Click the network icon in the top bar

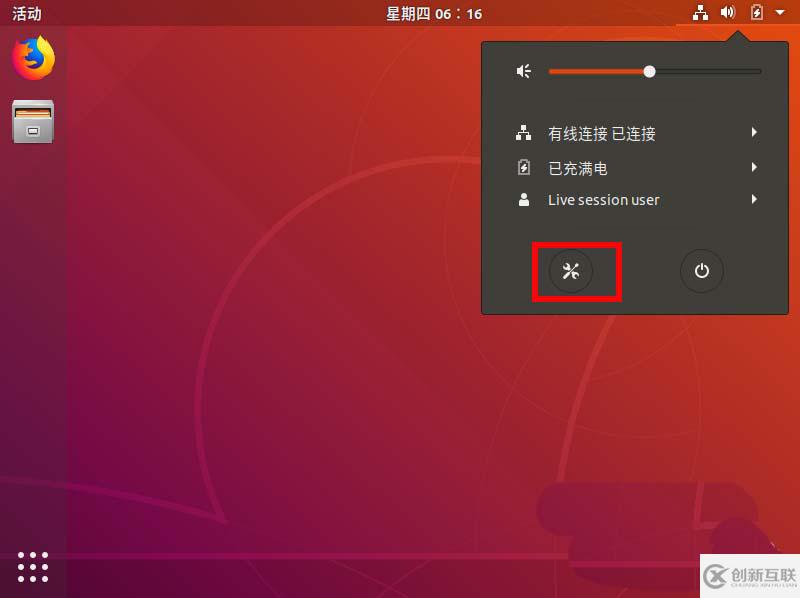700,13
